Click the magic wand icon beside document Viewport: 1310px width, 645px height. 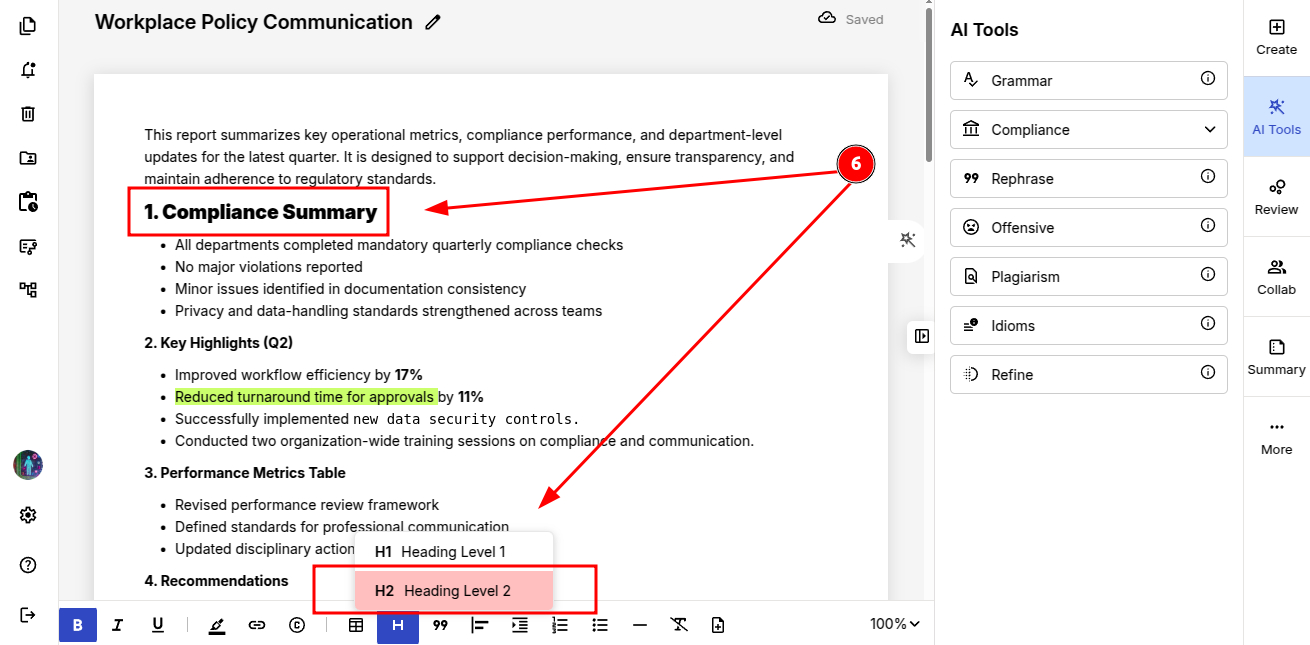tap(908, 239)
